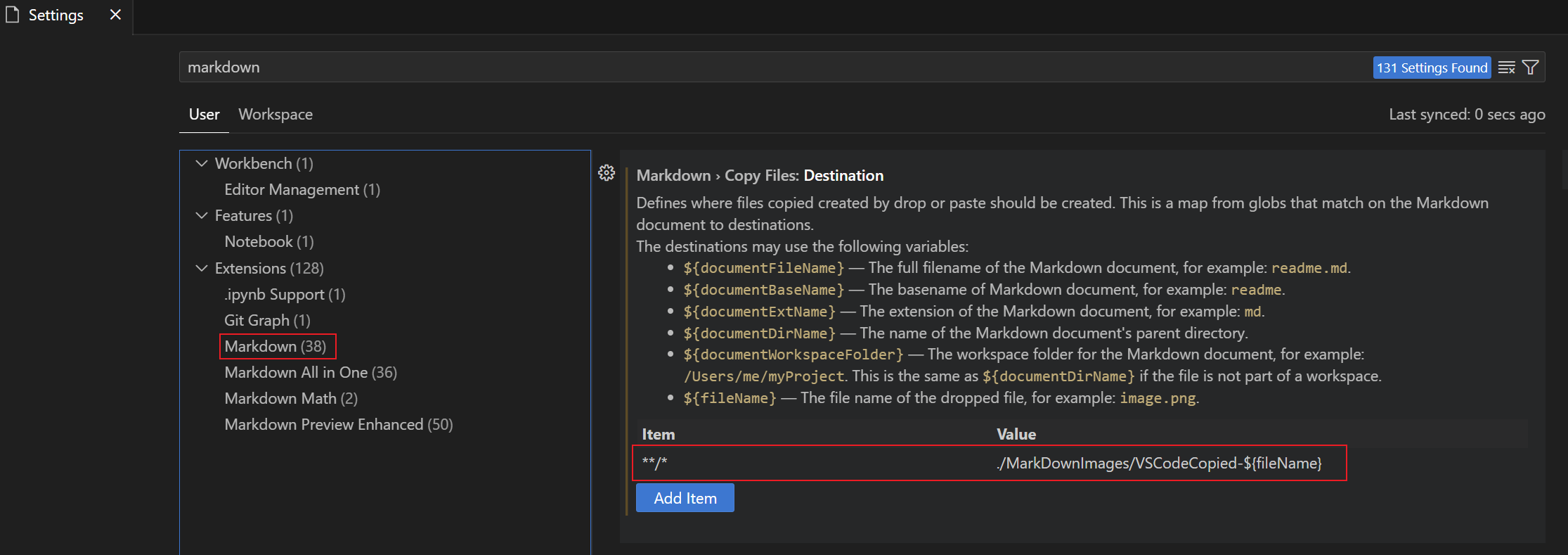The width and height of the screenshot is (1568, 555).
Task: Open Markdown Preview Enhanced settings group
Action: tap(339, 424)
